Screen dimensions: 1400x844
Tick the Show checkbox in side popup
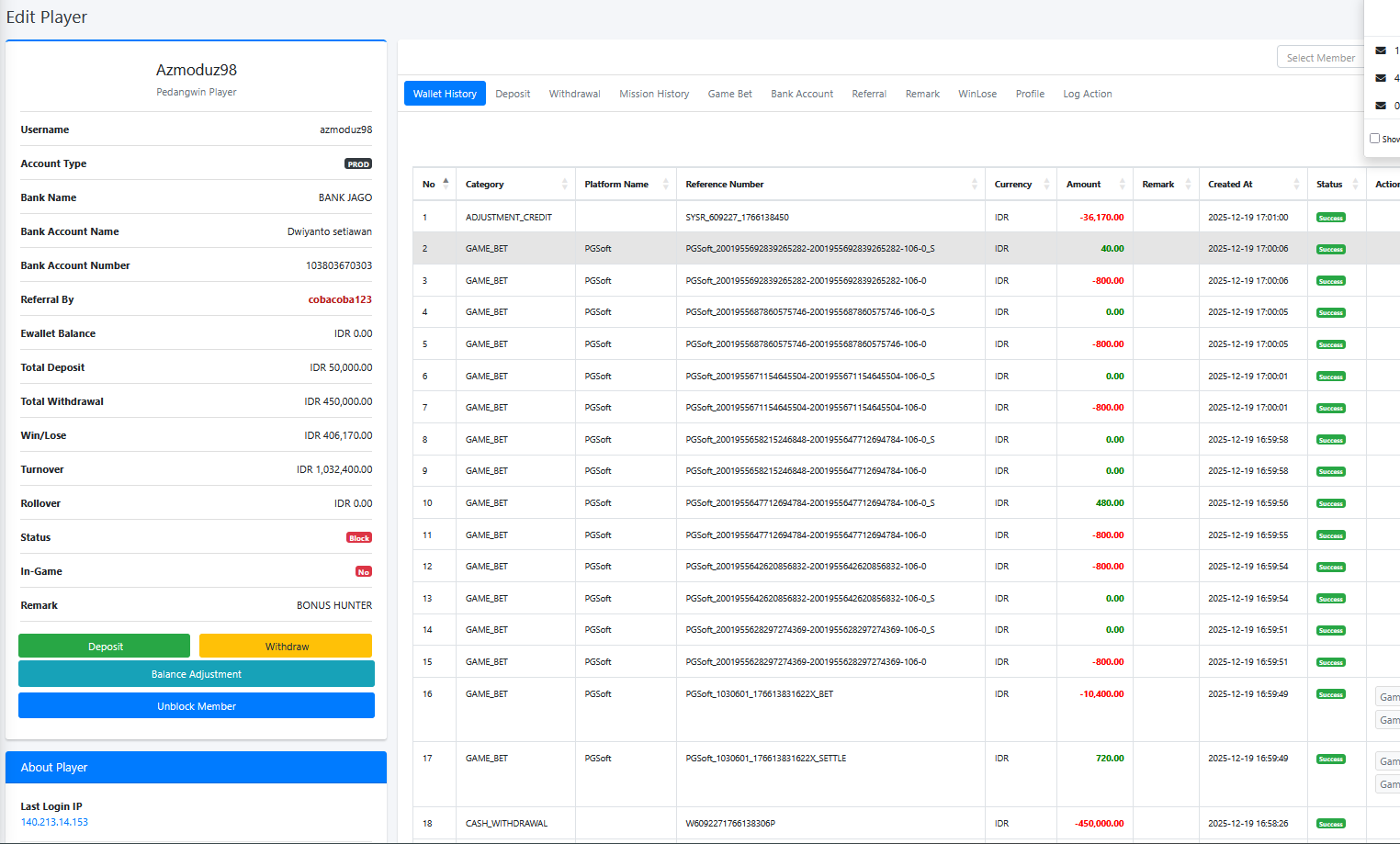pyautogui.click(x=1375, y=139)
